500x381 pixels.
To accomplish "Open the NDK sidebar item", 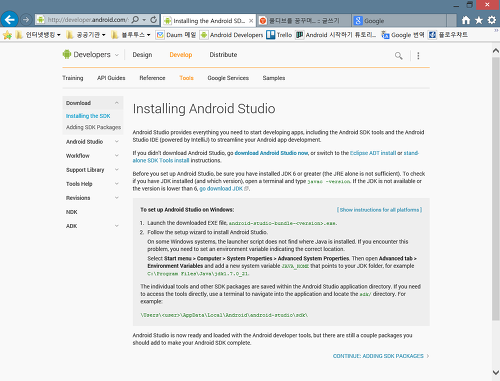I will tap(72, 212).
